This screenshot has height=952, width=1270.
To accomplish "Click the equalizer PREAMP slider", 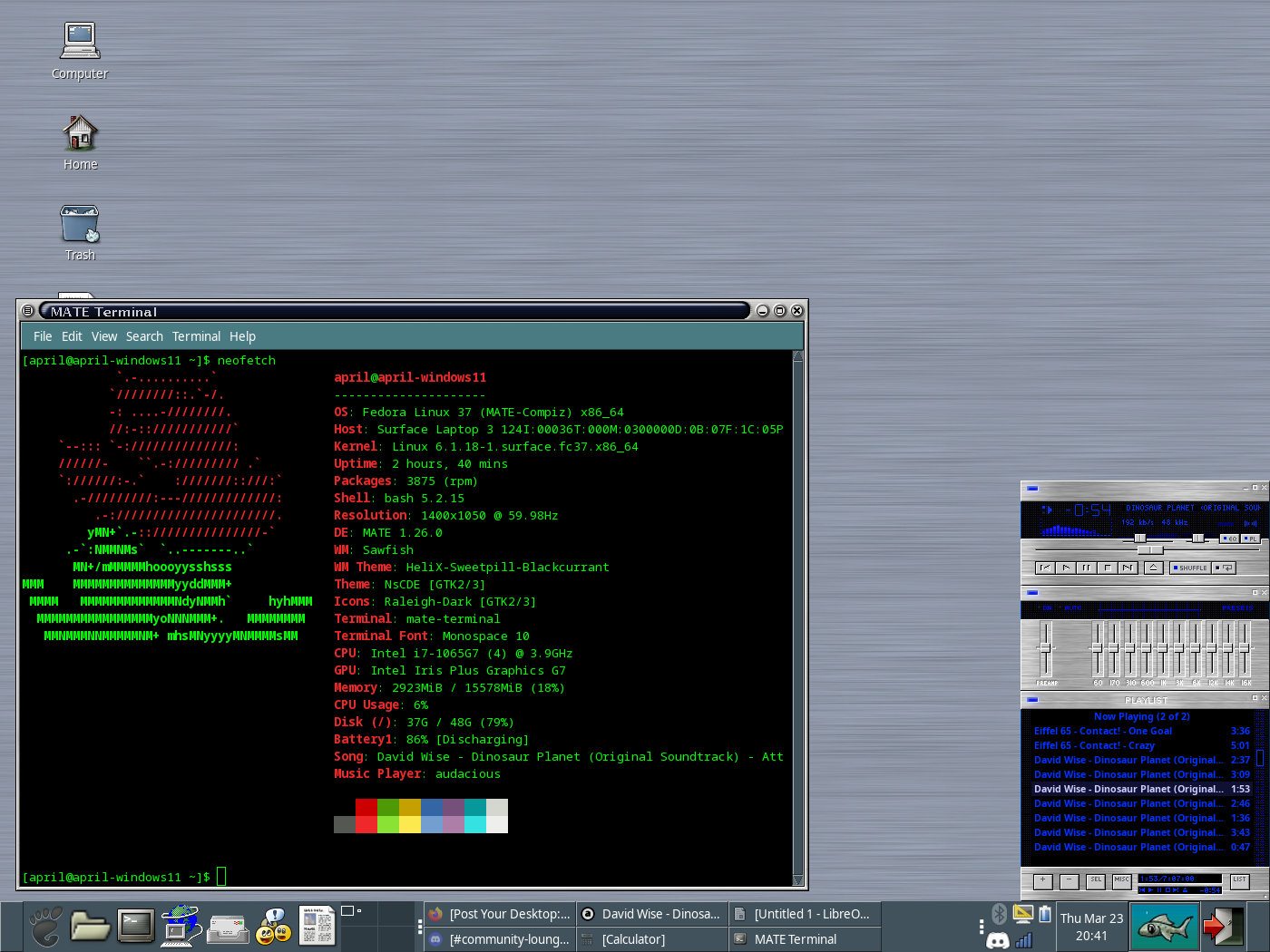I will (x=1046, y=648).
